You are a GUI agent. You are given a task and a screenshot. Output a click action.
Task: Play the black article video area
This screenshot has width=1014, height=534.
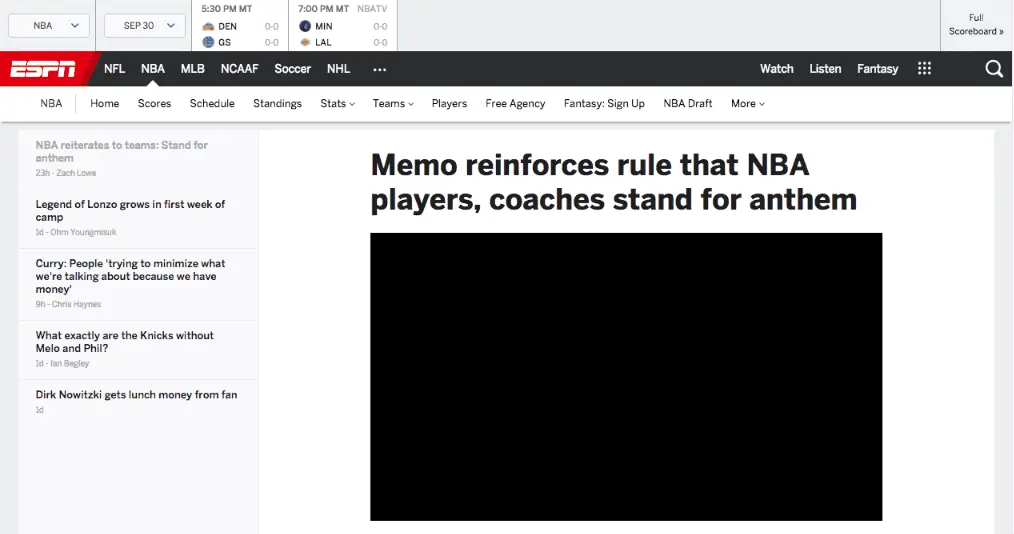click(626, 377)
